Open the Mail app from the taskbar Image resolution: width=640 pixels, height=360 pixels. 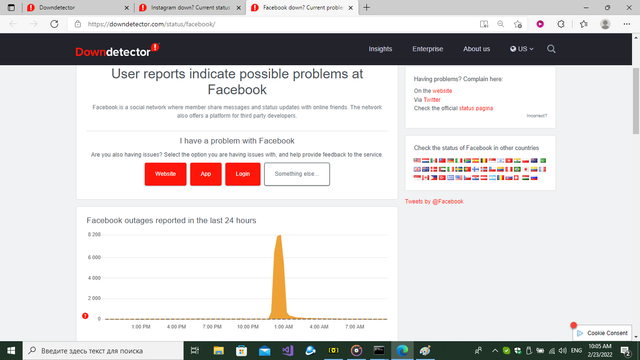pos(264,351)
